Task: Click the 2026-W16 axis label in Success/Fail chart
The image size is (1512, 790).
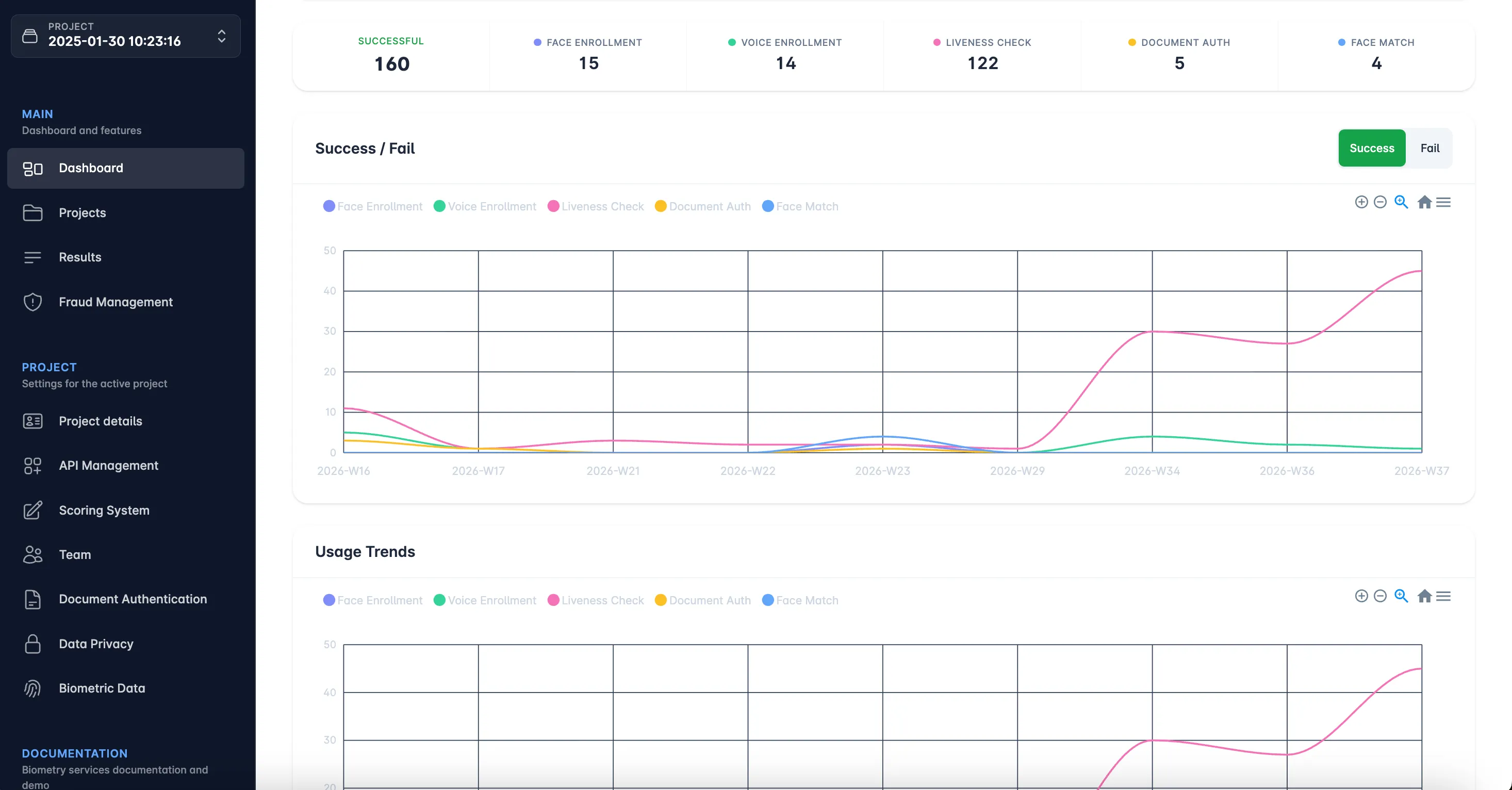Action: 343,471
